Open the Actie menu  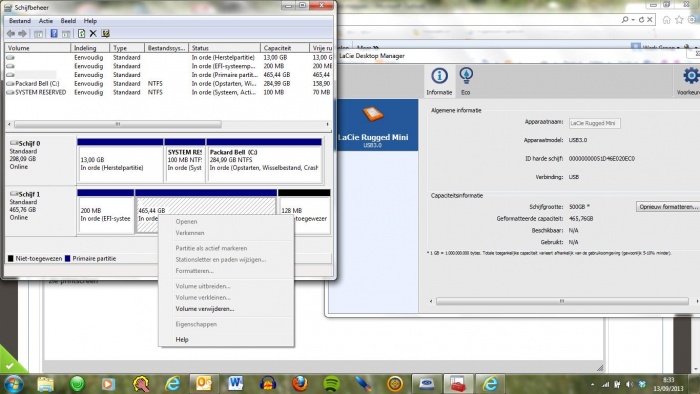[x=46, y=21]
